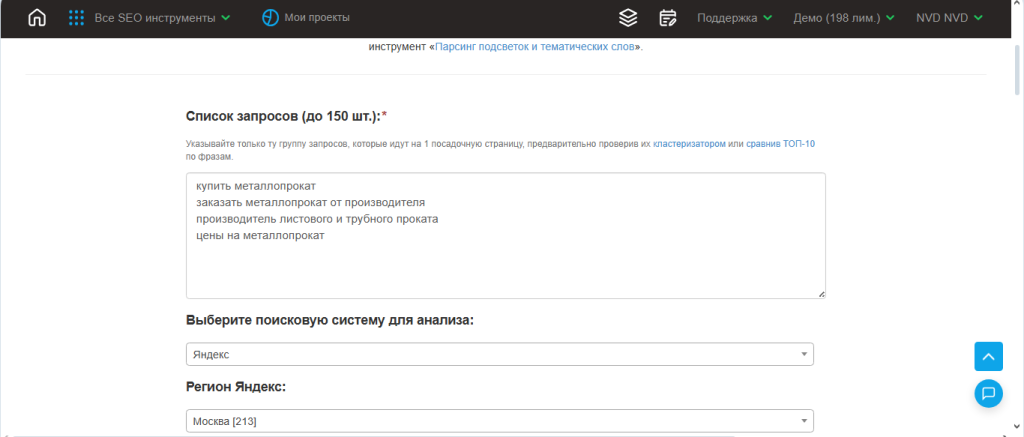Open the search engine select showing Яндекс
This screenshot has width=1024, height=437.
click(x=499, y=355)
